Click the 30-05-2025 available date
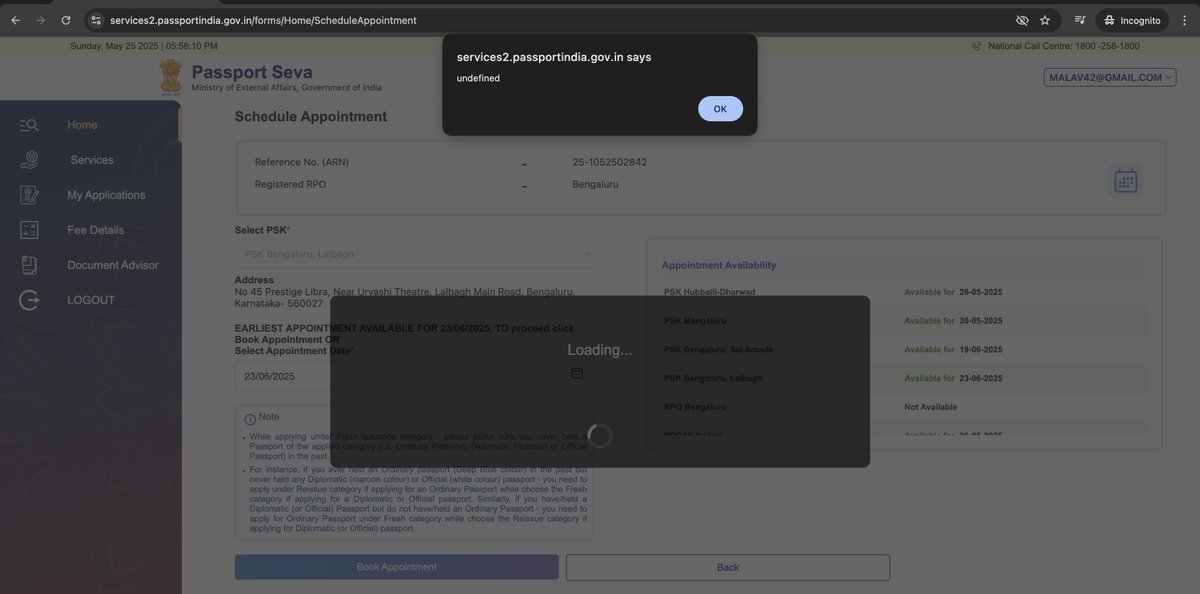 pos(981,321)
